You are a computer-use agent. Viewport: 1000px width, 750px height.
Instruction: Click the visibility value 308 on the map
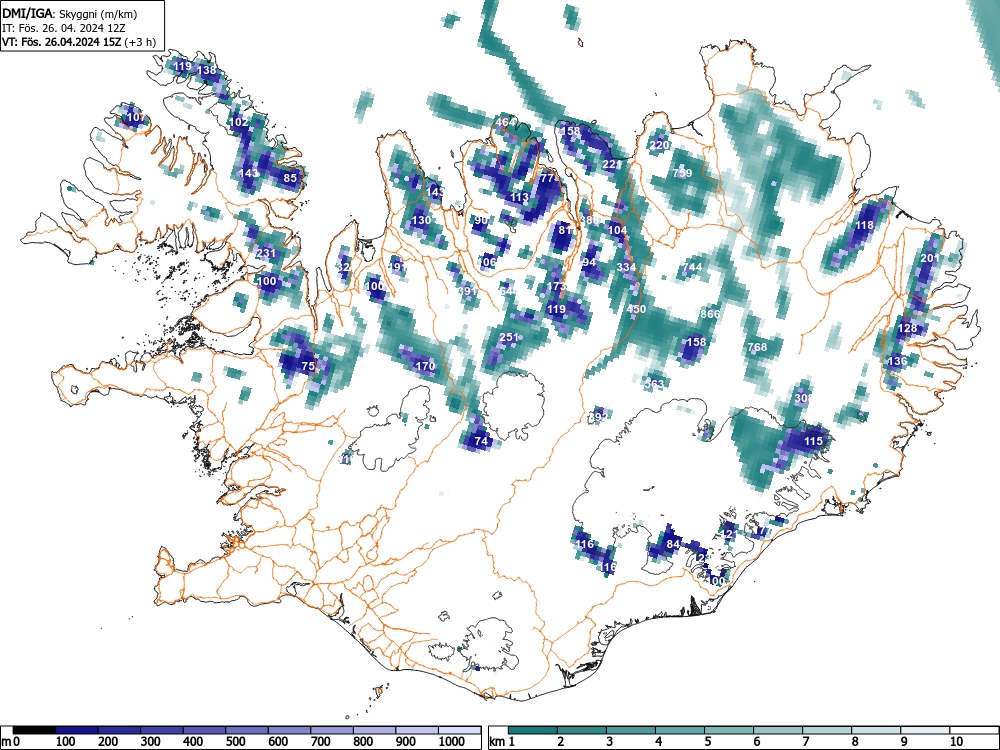(x=803, y=399)
